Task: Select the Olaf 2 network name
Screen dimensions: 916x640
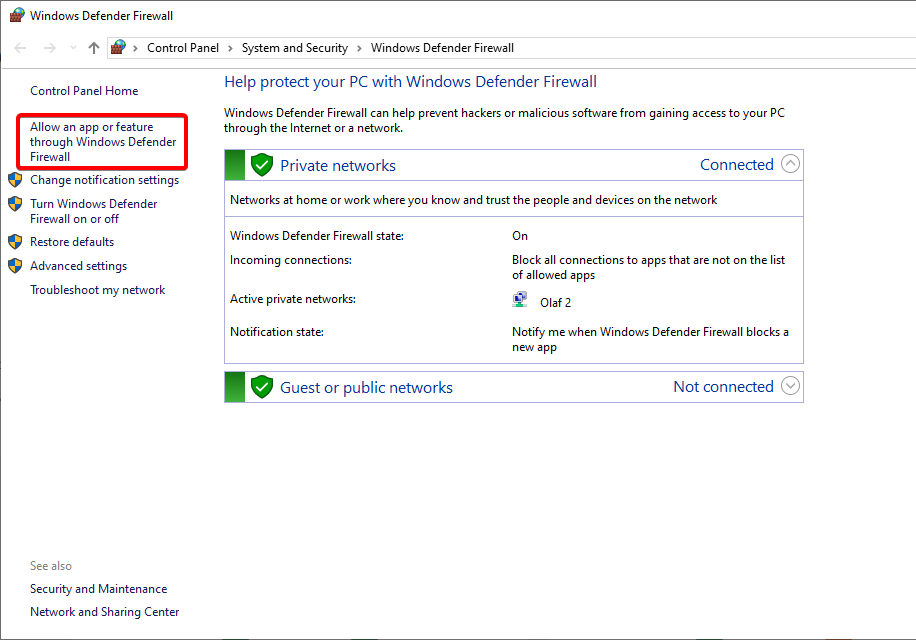Action: [x=555, y=302]
